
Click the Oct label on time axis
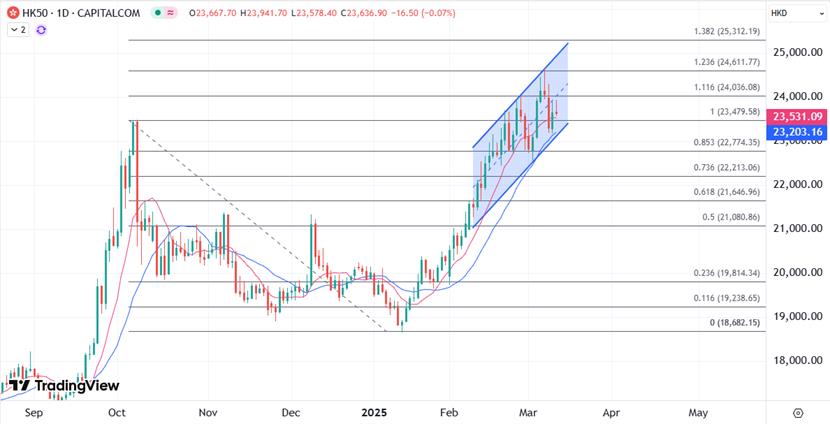116,412
